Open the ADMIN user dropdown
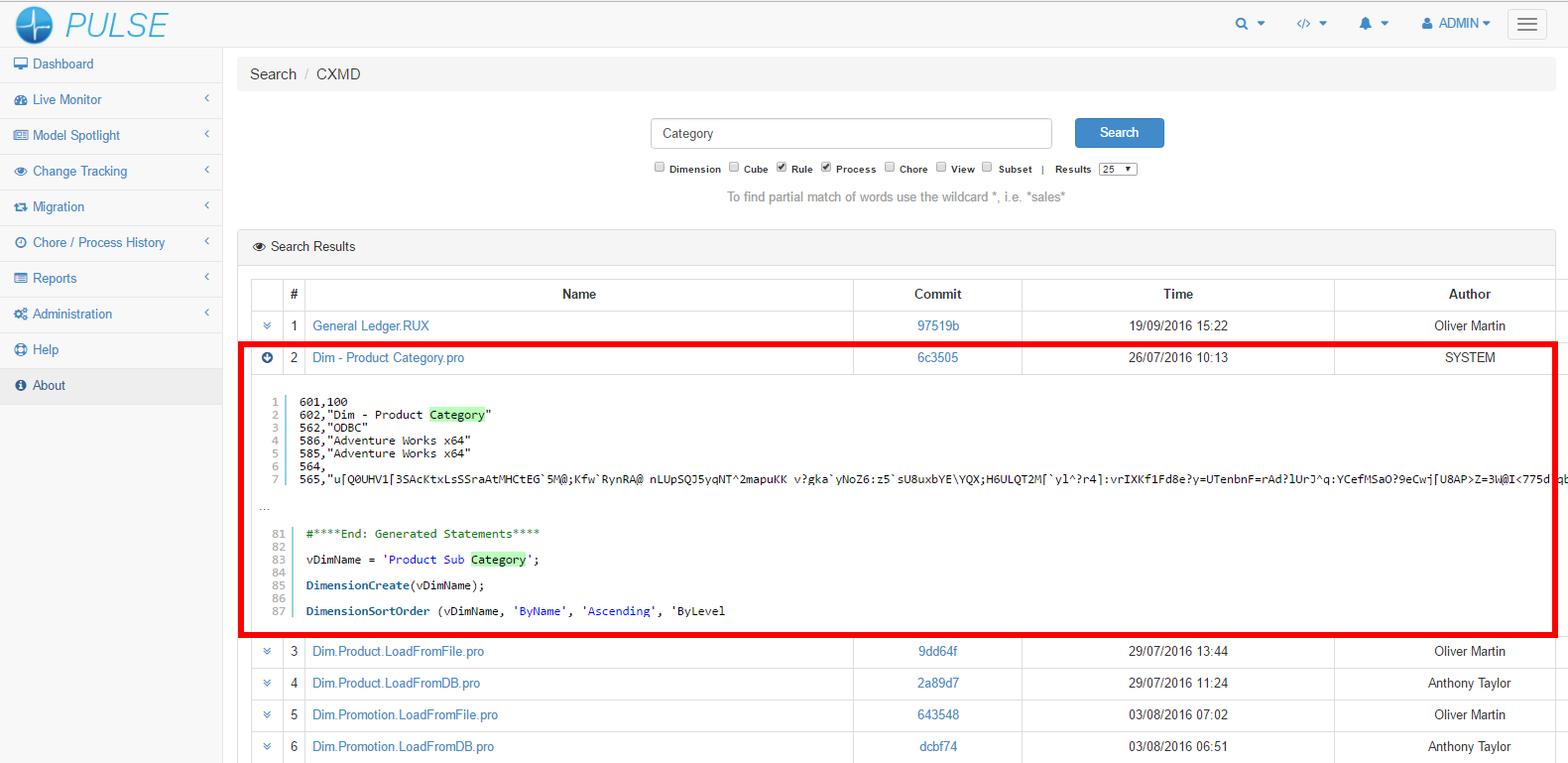 click(1456, 24)
